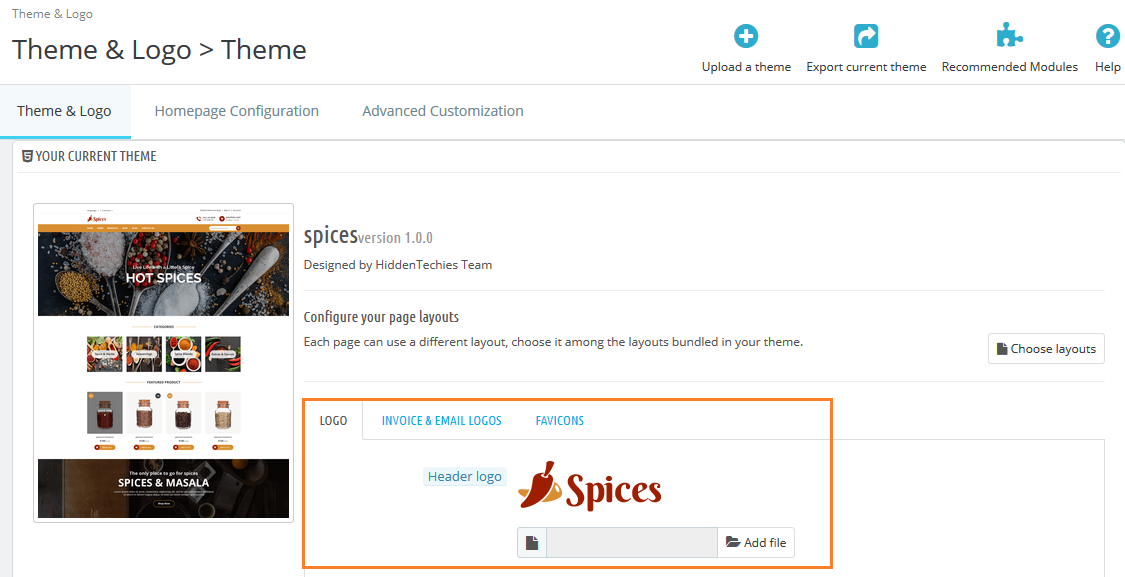Click the Export current theme refresh icon

point(866,35)
